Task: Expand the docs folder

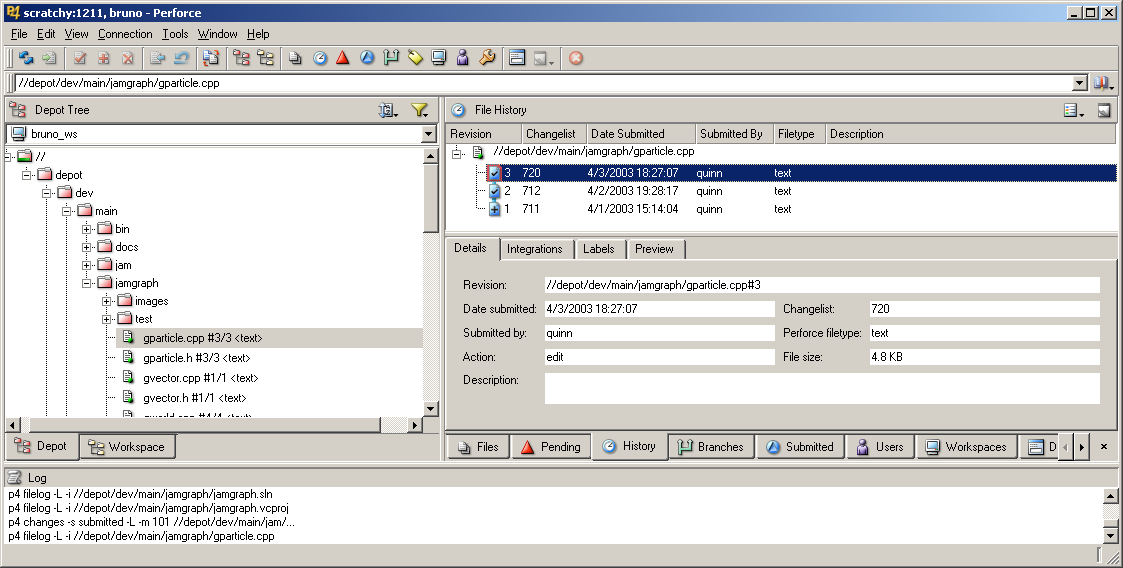Action: pos(87,246)
